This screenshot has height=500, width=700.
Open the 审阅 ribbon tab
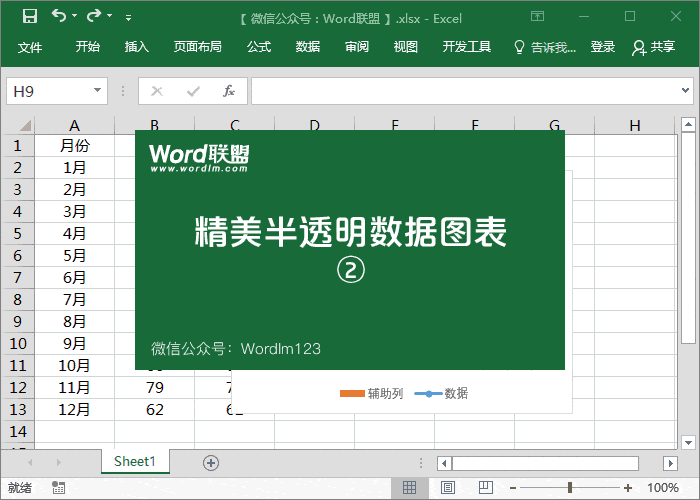pyautogui.click(x=357, y=46)
